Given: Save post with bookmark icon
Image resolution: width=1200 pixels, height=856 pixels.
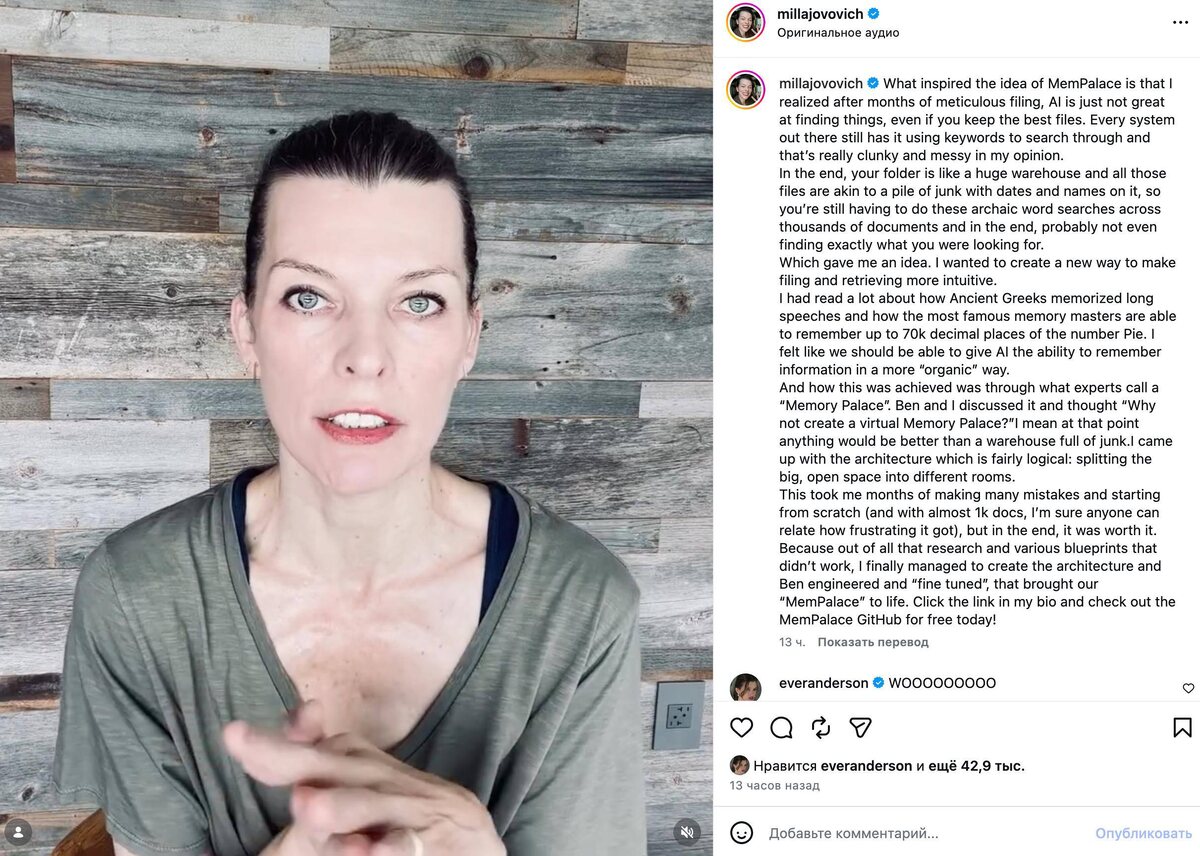Looking at the screenshot, I should [x=1182, y=727].
